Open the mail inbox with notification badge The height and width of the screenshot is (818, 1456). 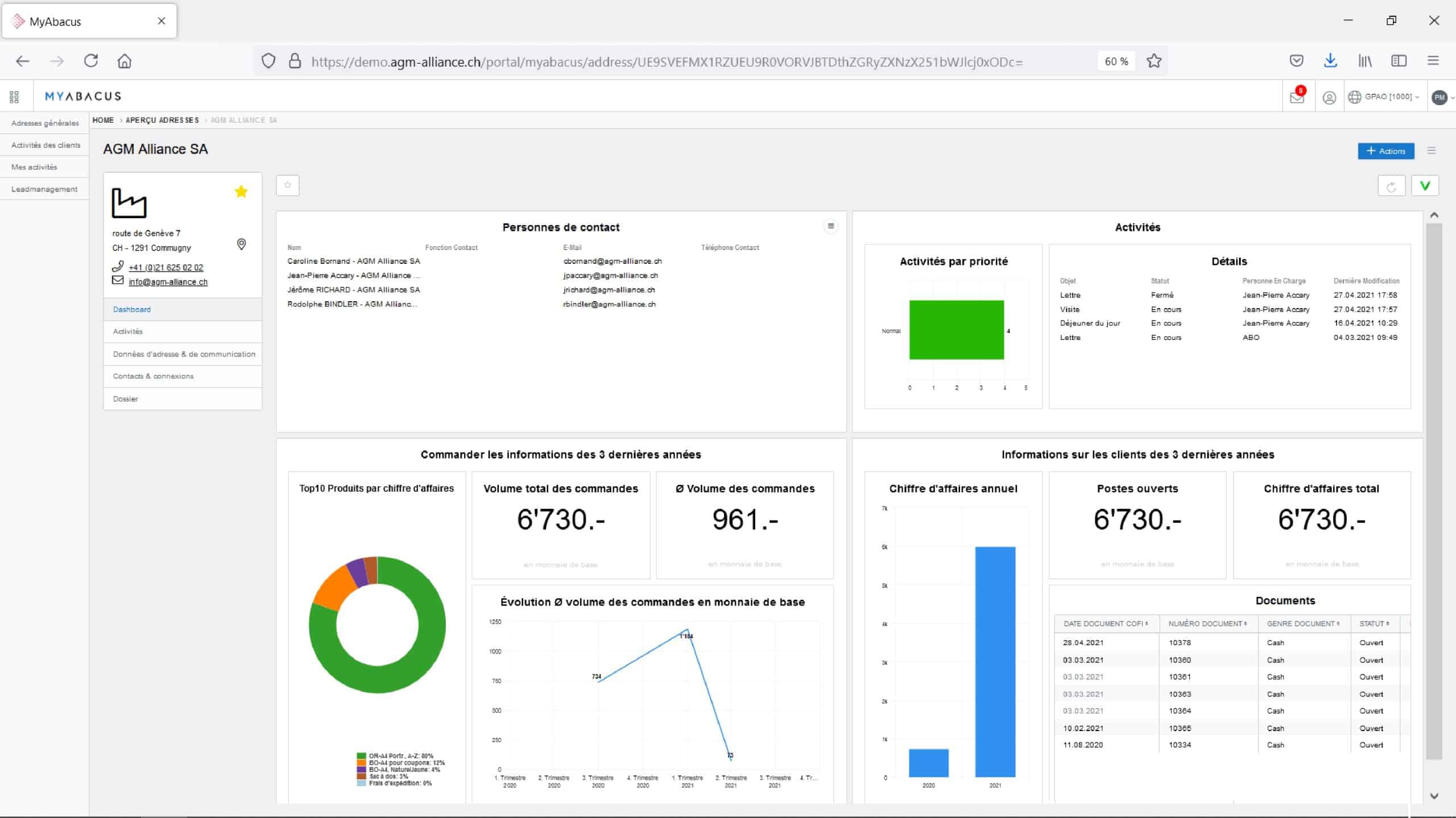(x=1297, y=97)
